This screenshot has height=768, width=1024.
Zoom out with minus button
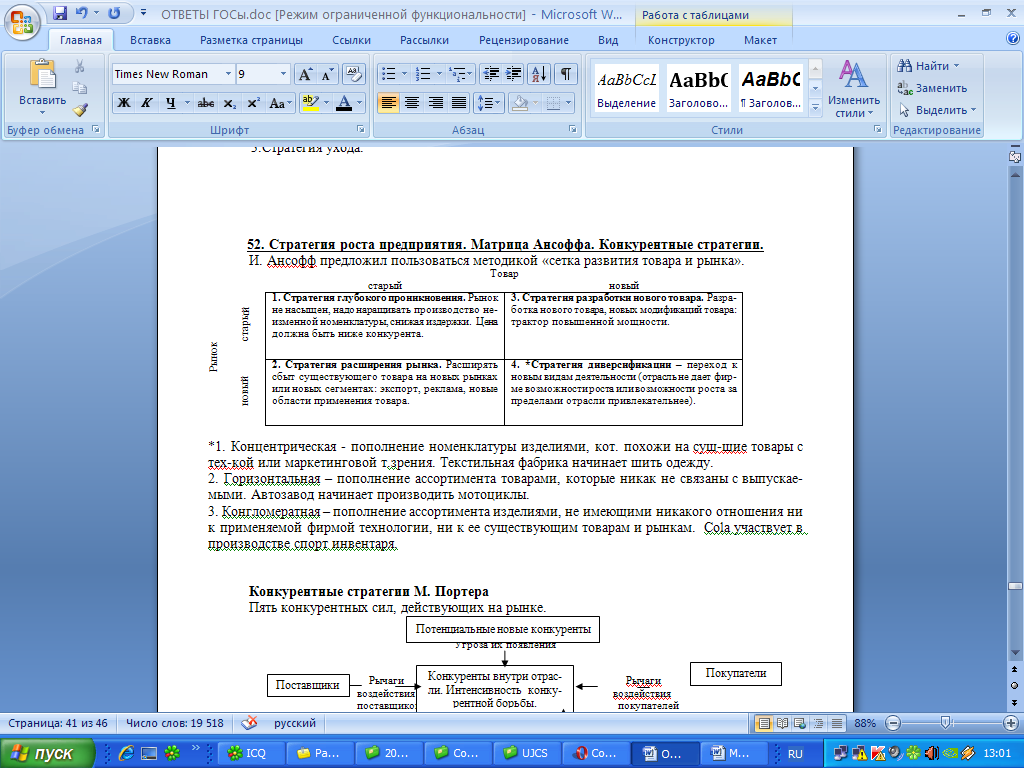pos(893,723)
